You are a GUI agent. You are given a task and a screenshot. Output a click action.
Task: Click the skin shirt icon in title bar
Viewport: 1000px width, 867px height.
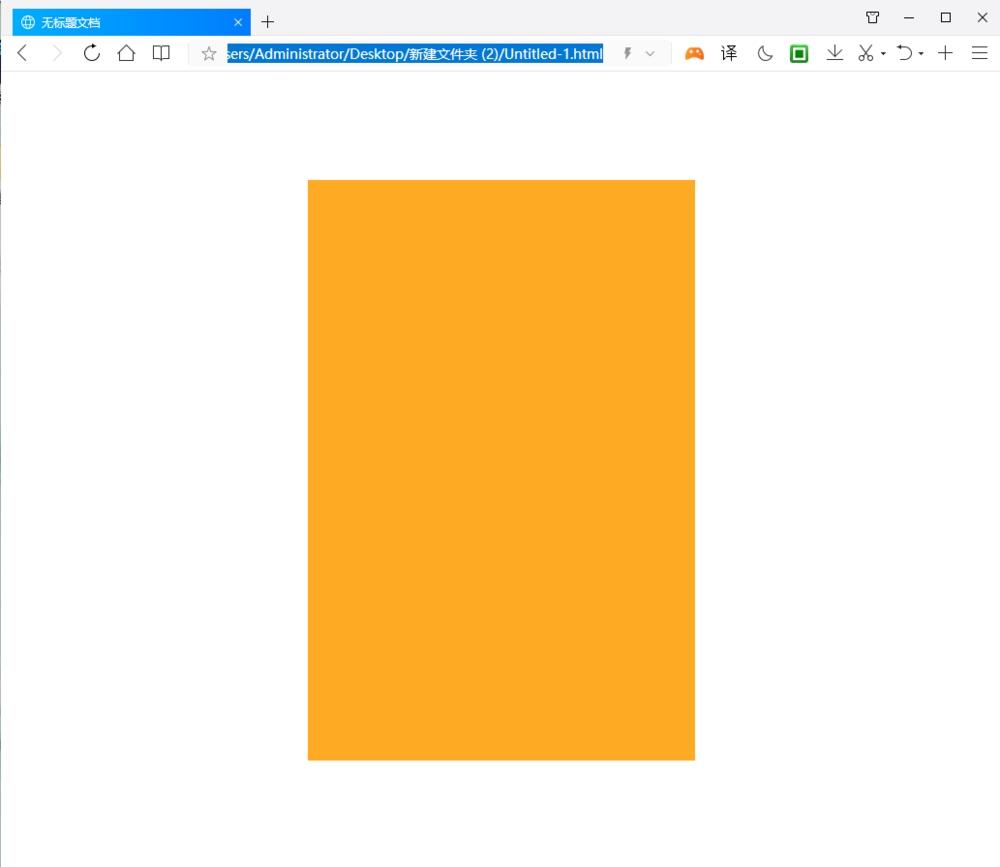[x=872, y=17]
